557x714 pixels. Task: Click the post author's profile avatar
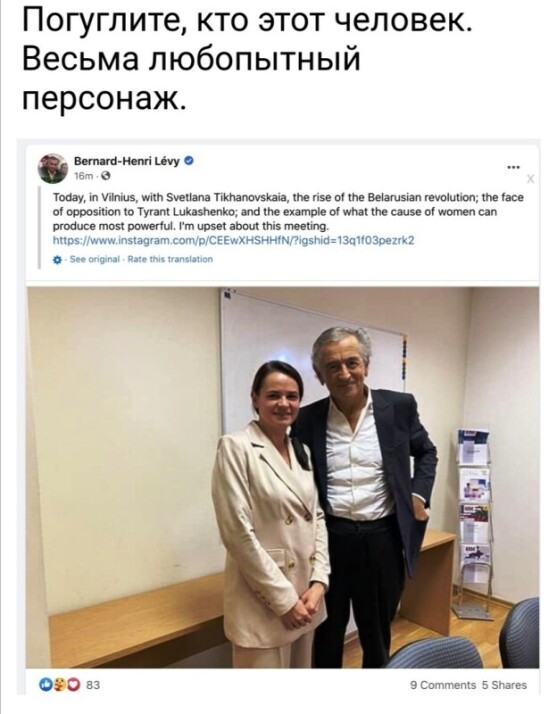click(53, 168)
